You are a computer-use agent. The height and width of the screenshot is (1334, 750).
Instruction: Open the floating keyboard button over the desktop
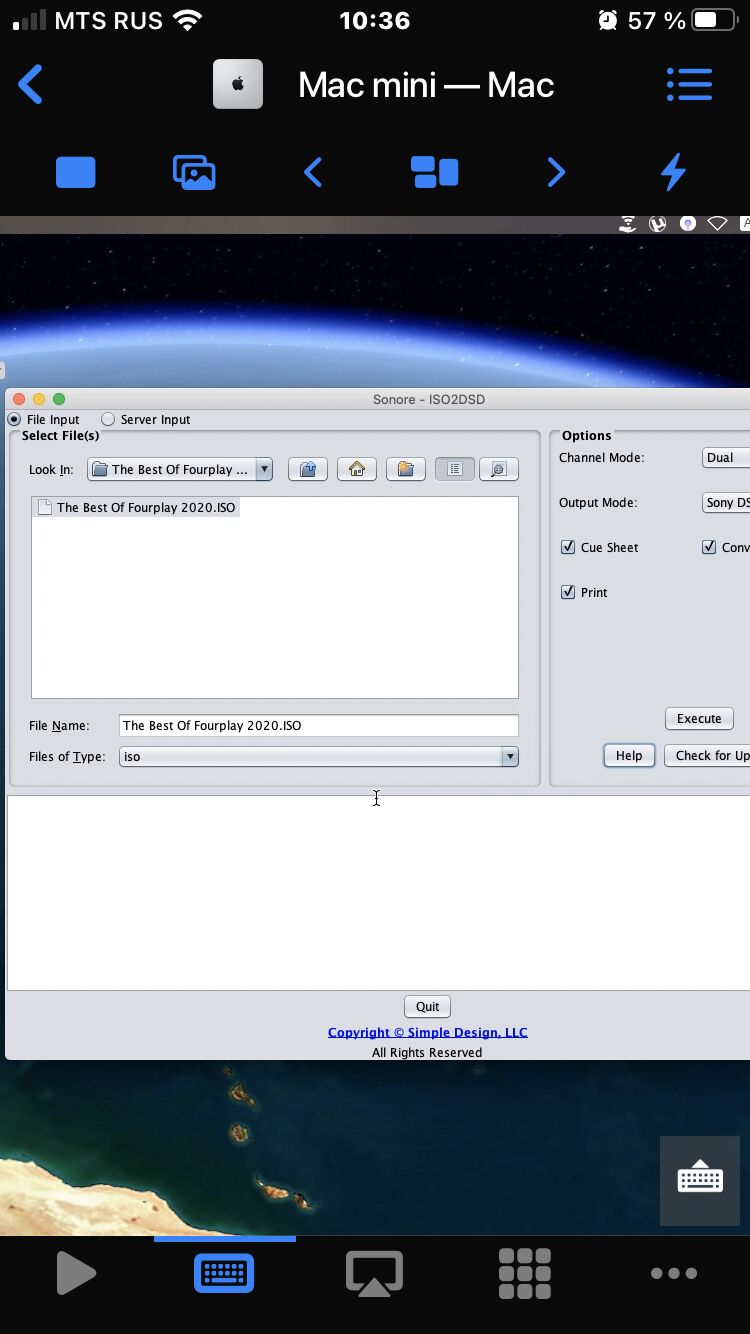point(700,1180)
